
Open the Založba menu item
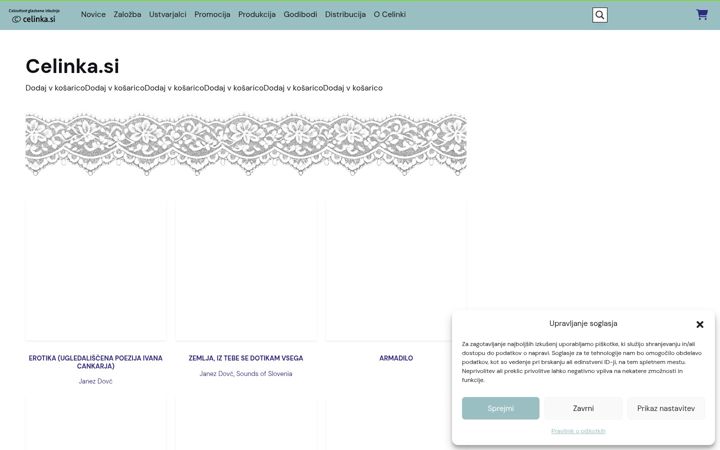tap(127, 14)
